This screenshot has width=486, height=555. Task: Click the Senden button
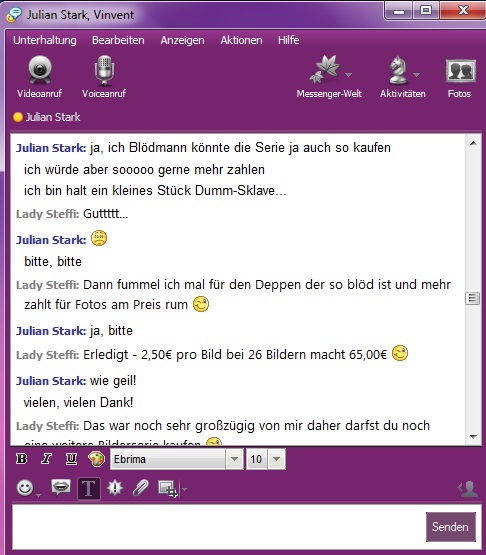point(450,527)
